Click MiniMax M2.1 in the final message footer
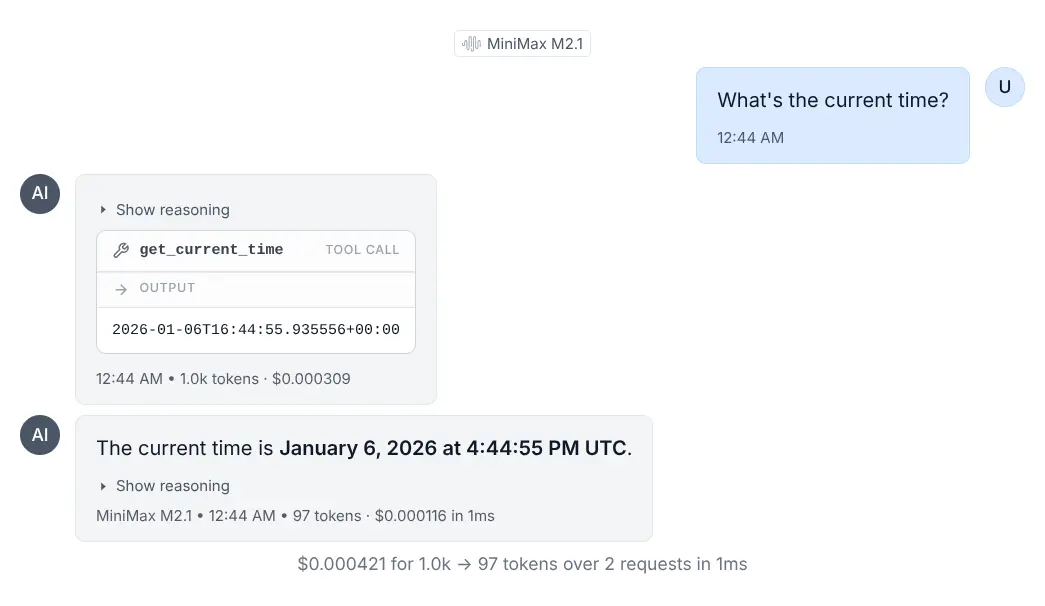This screenshot has height=606, width=1045. coord(143,516)
